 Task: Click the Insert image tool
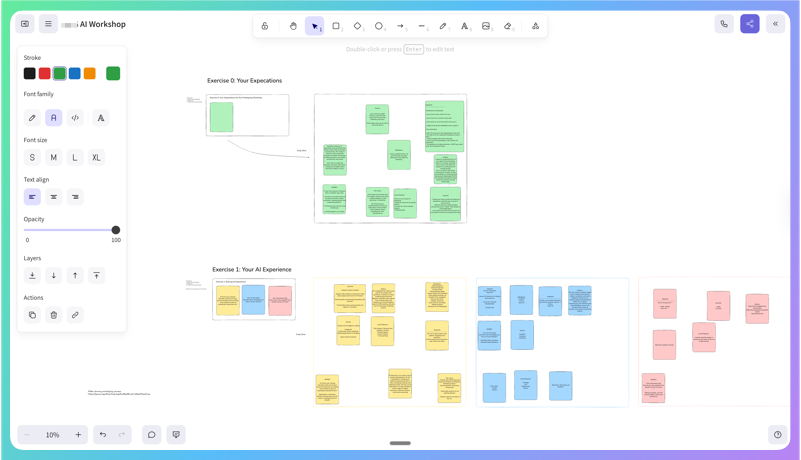(x=486, y=26)
